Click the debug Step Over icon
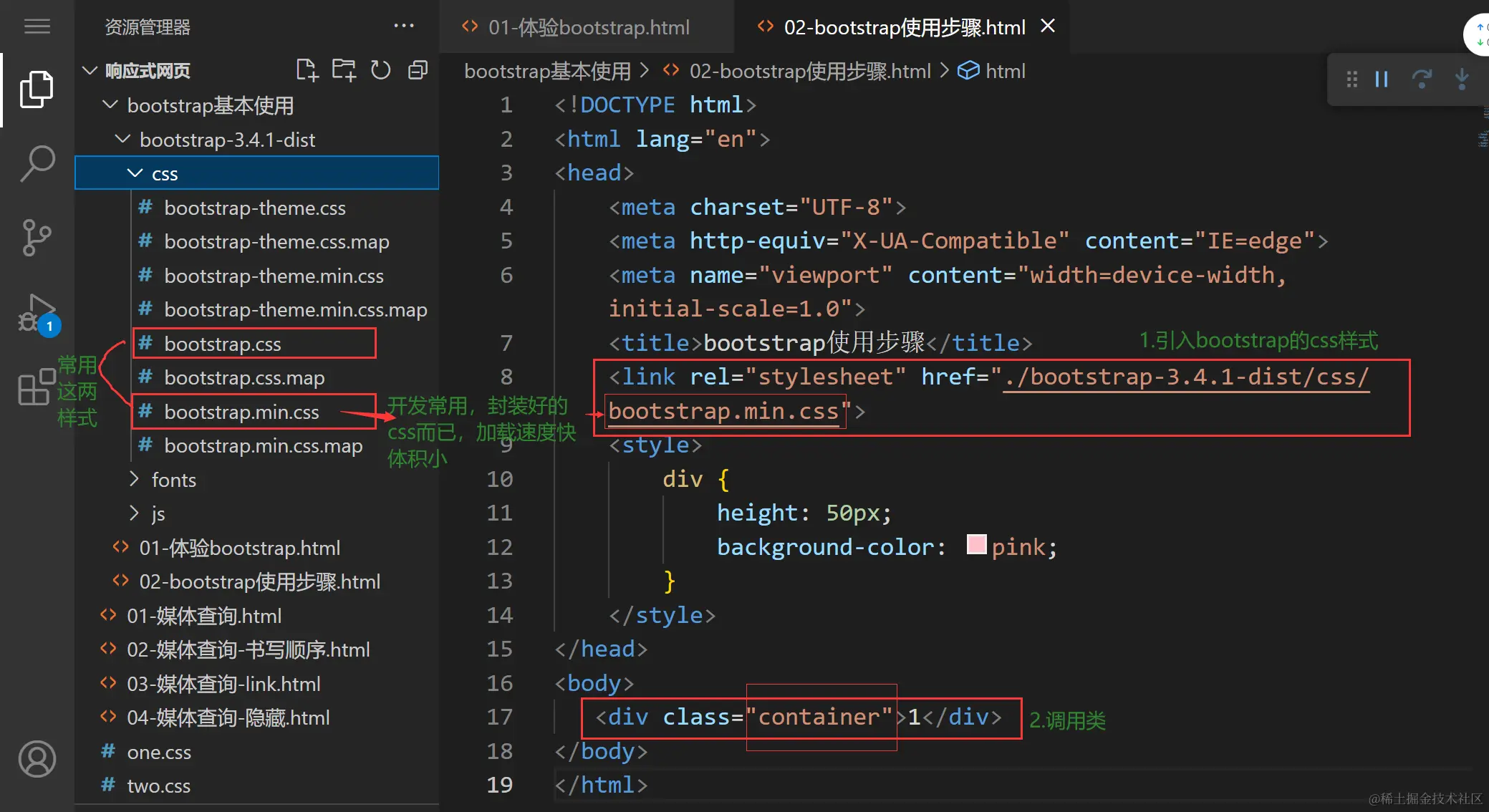 click(1422, 79)
